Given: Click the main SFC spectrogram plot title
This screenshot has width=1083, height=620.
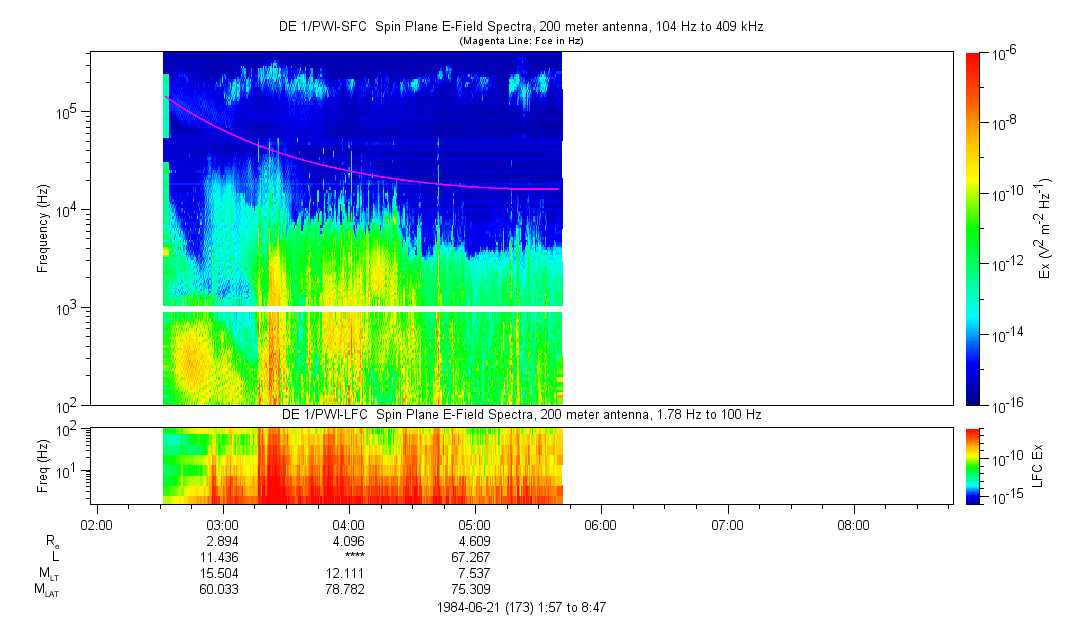Looking at the screenshot, I should point(520,27).
